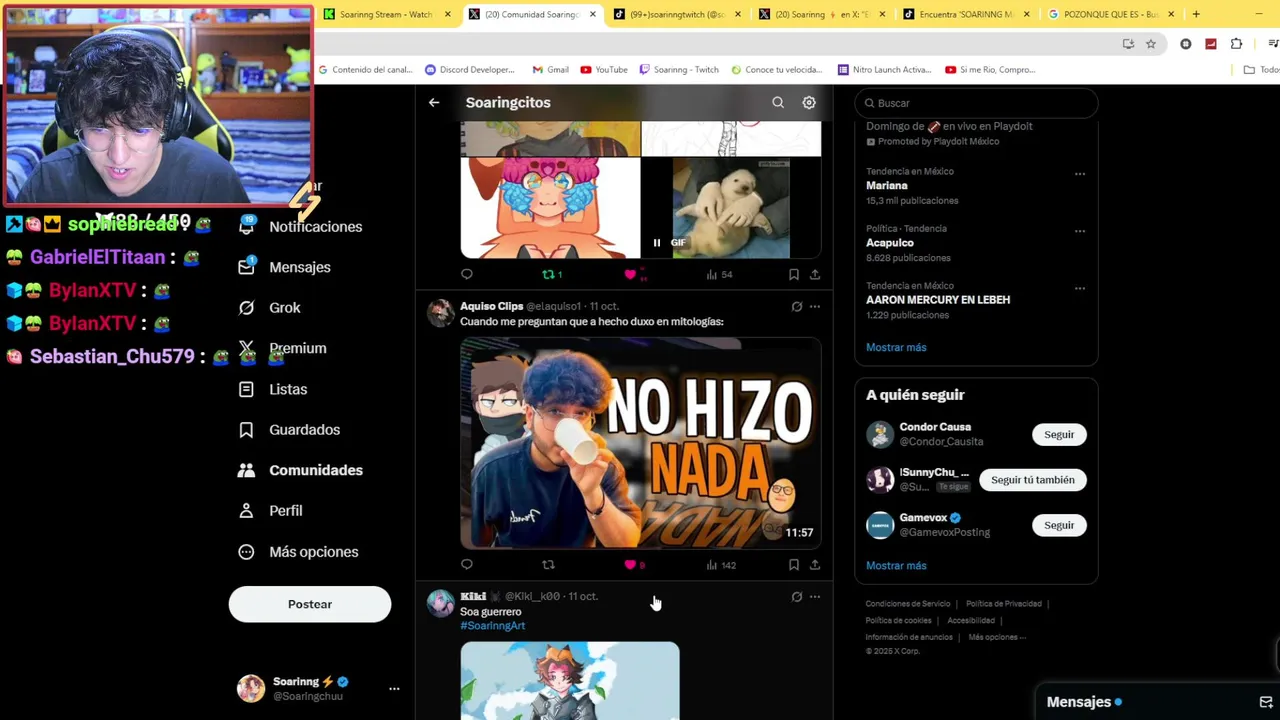Click Mostrar más under the trends list

896,347
